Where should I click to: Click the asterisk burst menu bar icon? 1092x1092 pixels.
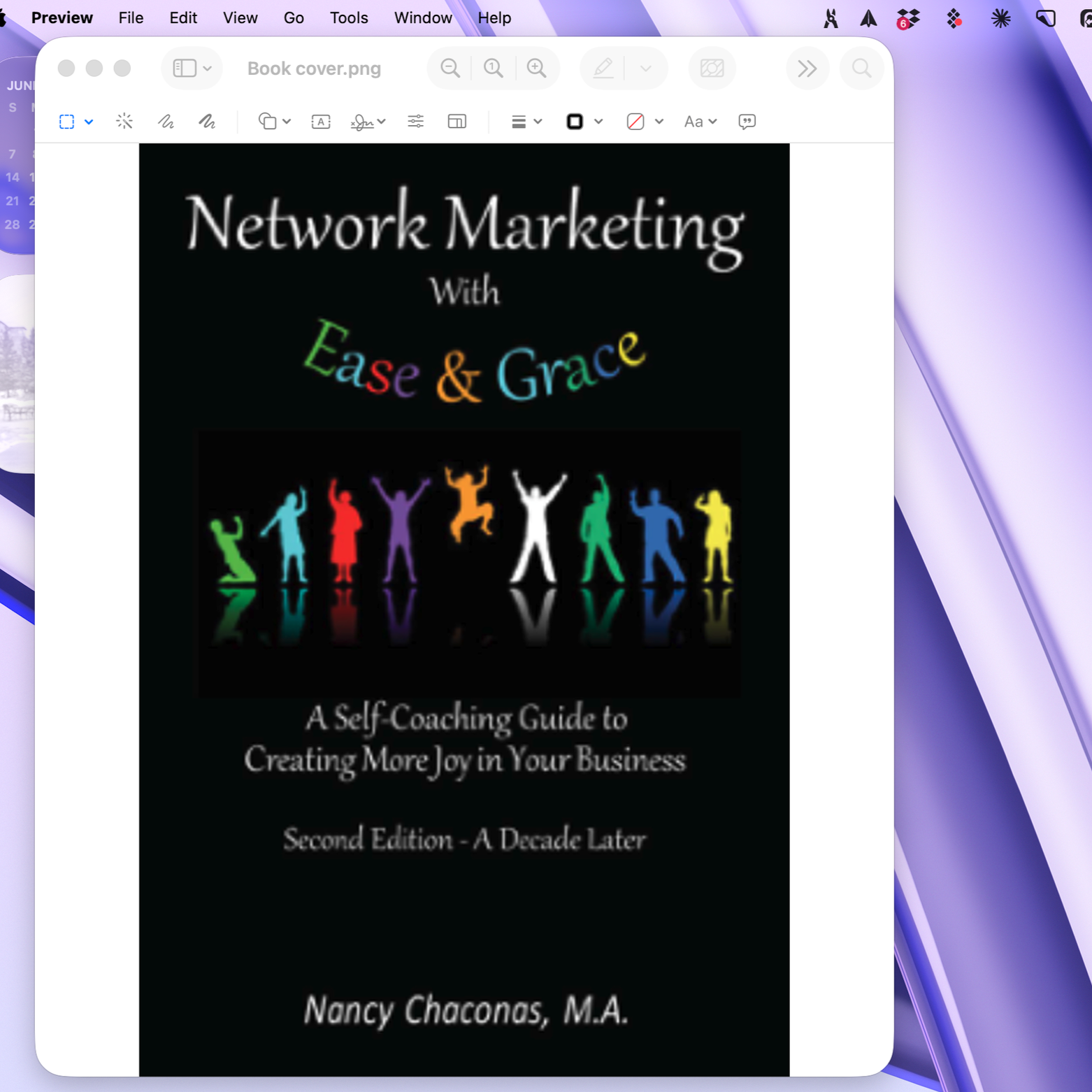1001,18
